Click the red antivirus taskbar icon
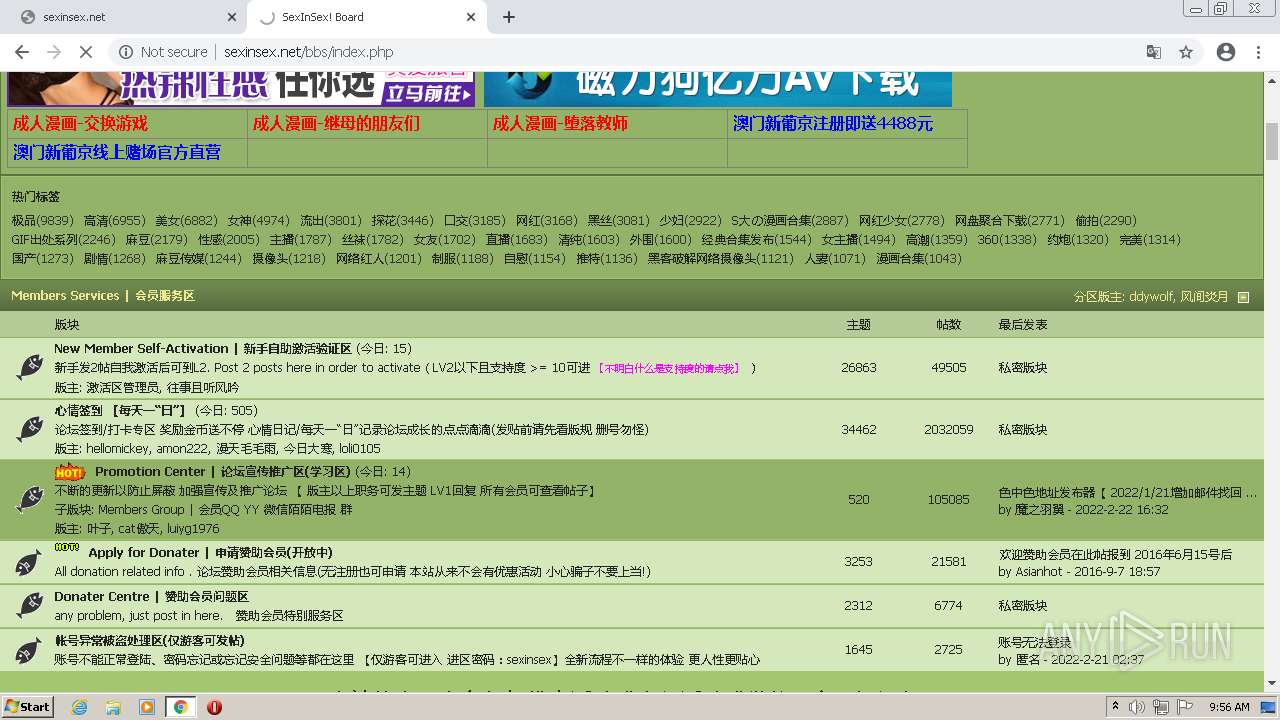The width and height of the screenshot is (1280, 720). [x=214, y=707]
